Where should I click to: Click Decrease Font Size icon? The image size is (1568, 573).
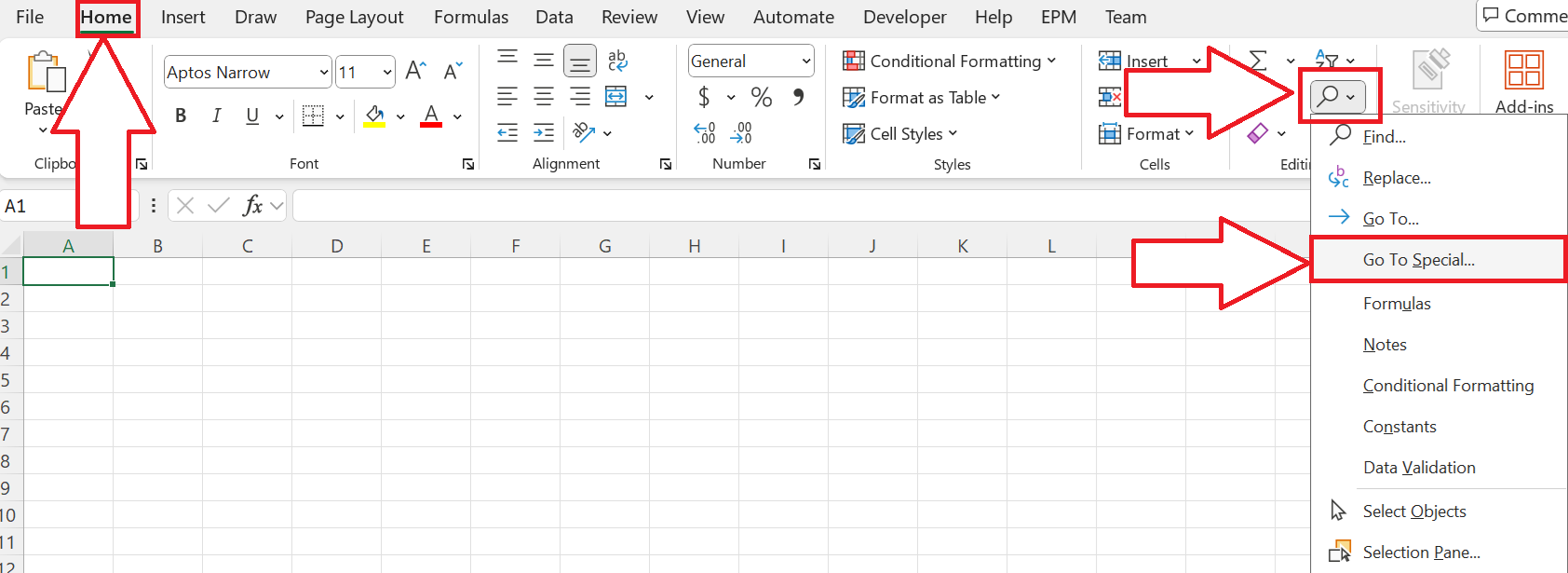pyautogui.click(x=453, y=71)
